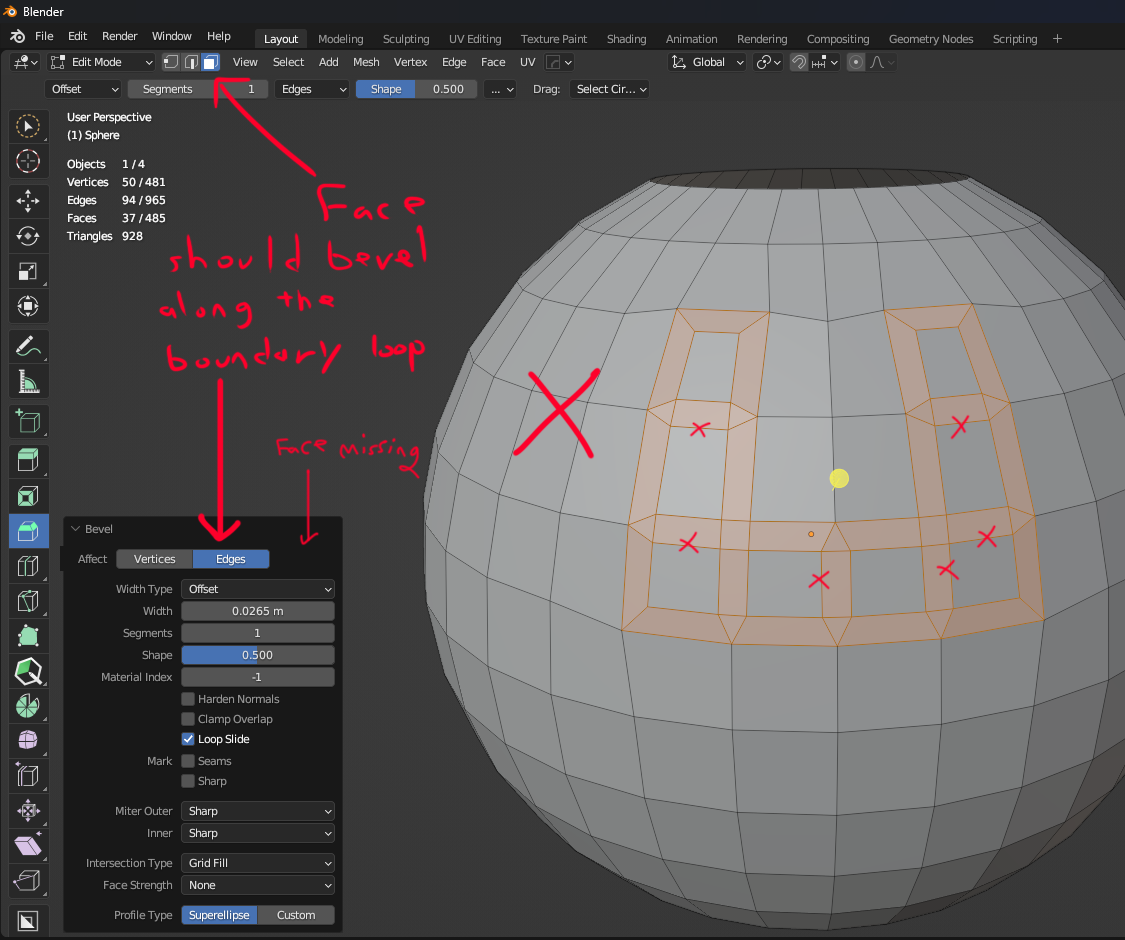Image resolution: width=1125 pixels, height=940 pixels.
Task: Switch to the Shading workspace tab
Action: 626,39
